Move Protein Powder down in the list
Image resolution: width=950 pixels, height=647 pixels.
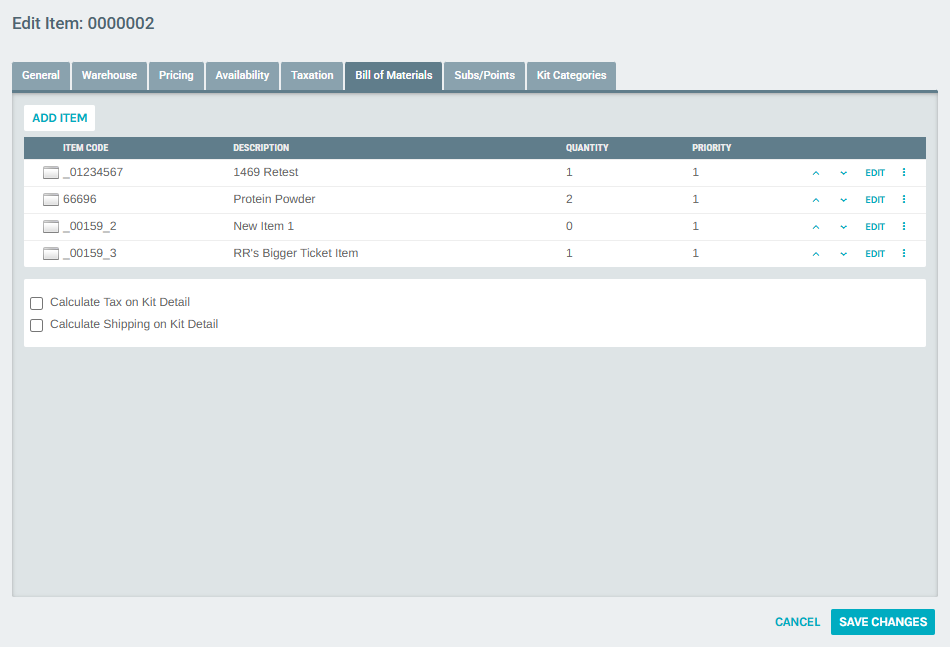click(843, 199)
